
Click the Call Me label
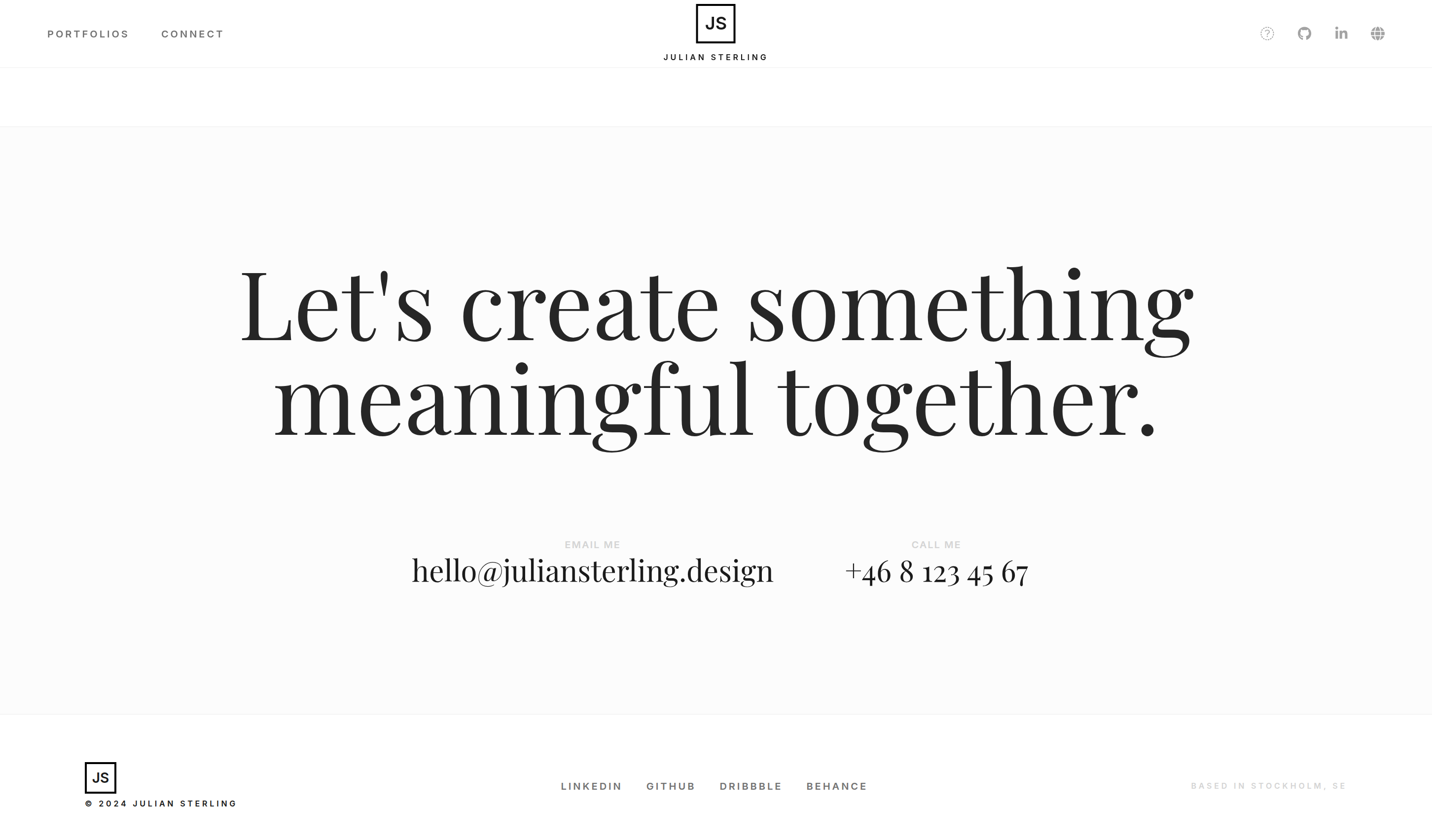pyautogui.click(x=936, y=545)
